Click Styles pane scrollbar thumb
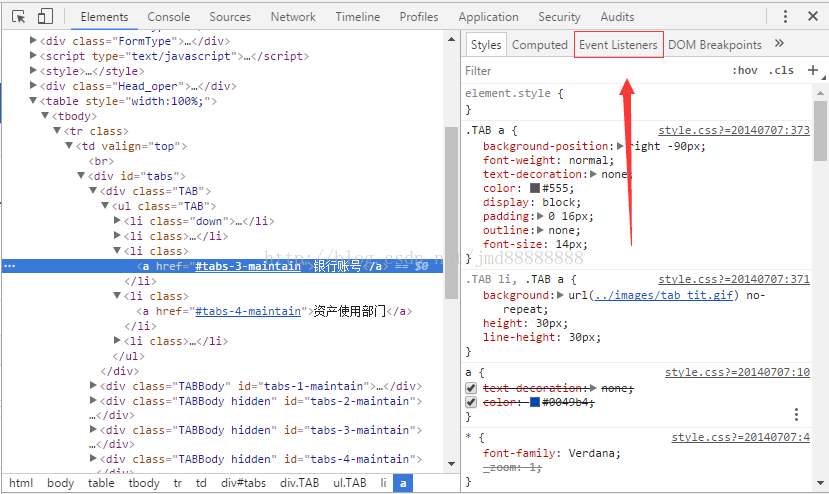The image size is (829, 494). point(820,131)
